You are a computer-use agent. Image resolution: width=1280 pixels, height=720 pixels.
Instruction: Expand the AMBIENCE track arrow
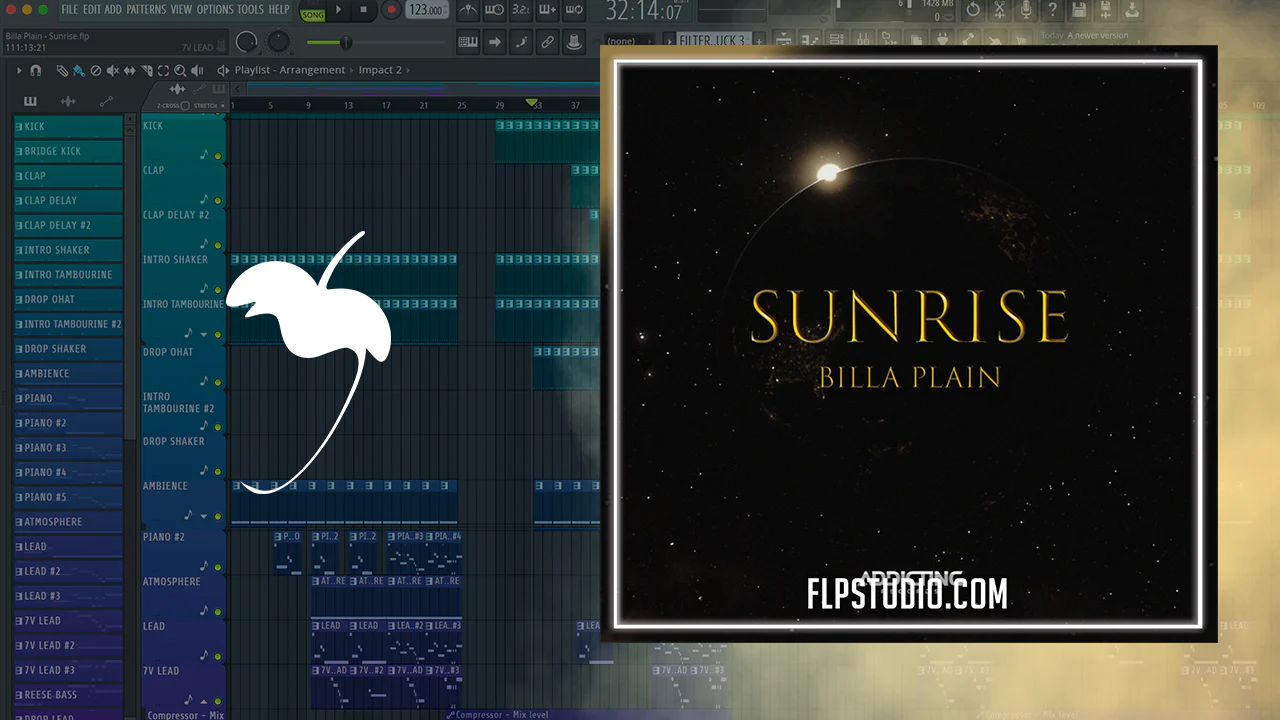tap(203, 515)
